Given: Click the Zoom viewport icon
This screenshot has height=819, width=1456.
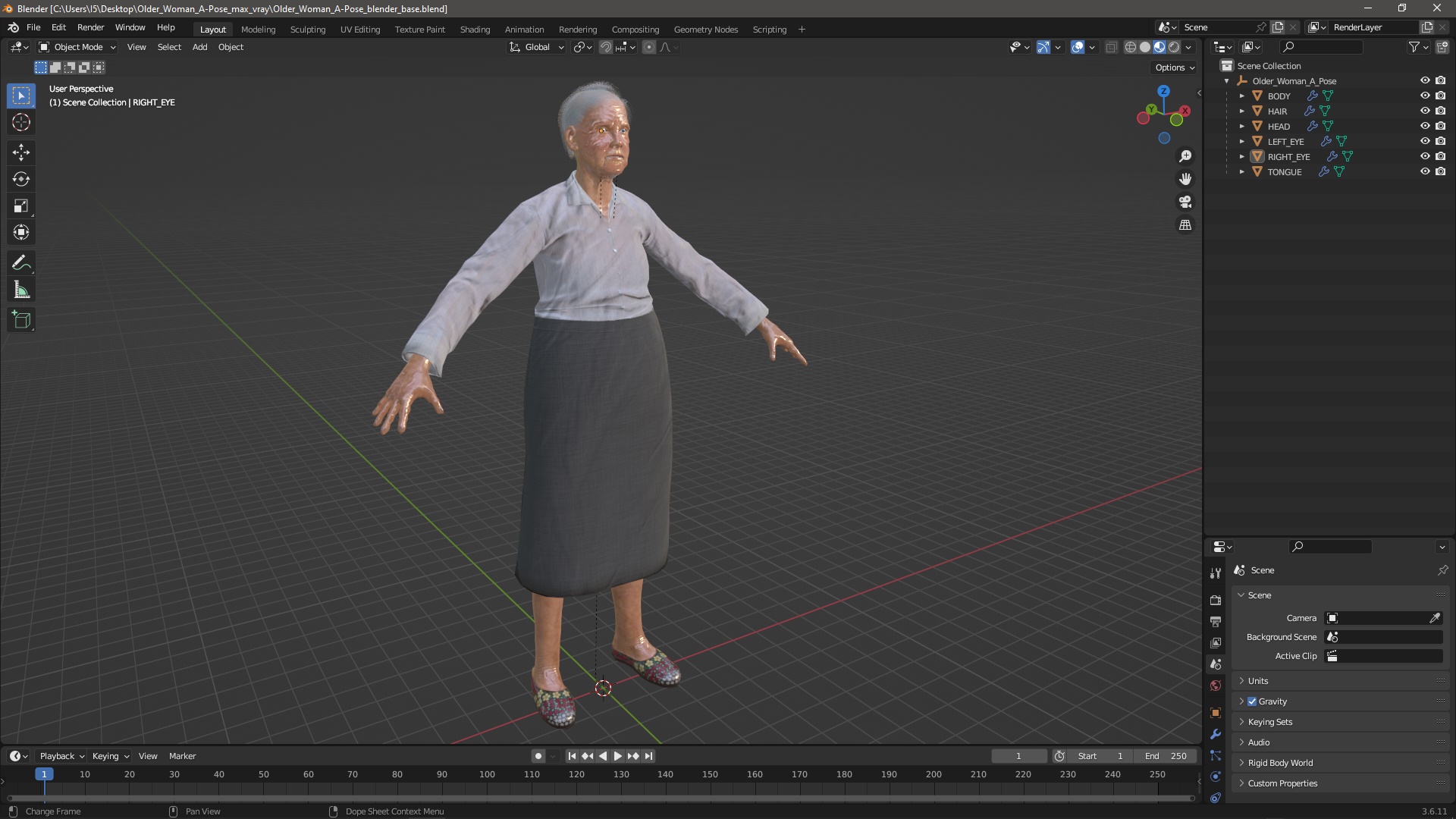Looking at the screenshot, I should coord(1185,156).
